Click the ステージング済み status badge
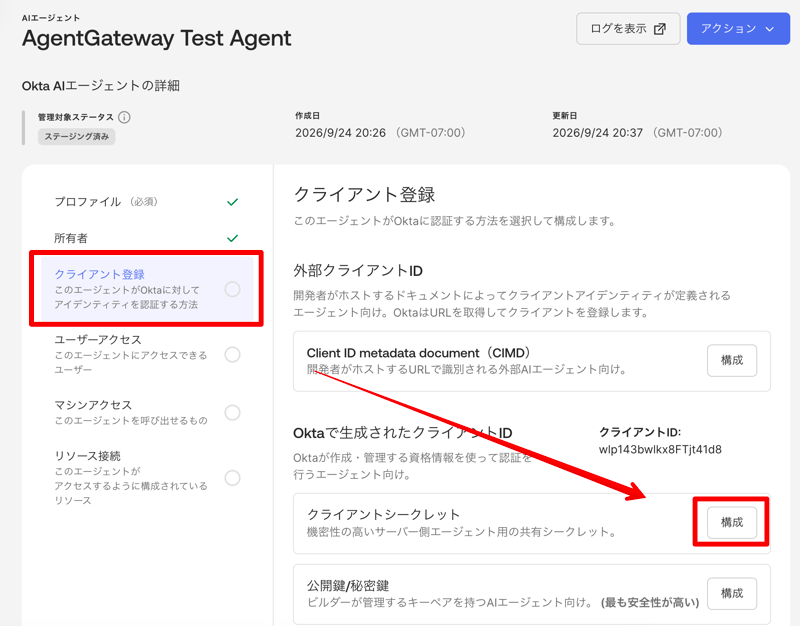 point(77,137)
